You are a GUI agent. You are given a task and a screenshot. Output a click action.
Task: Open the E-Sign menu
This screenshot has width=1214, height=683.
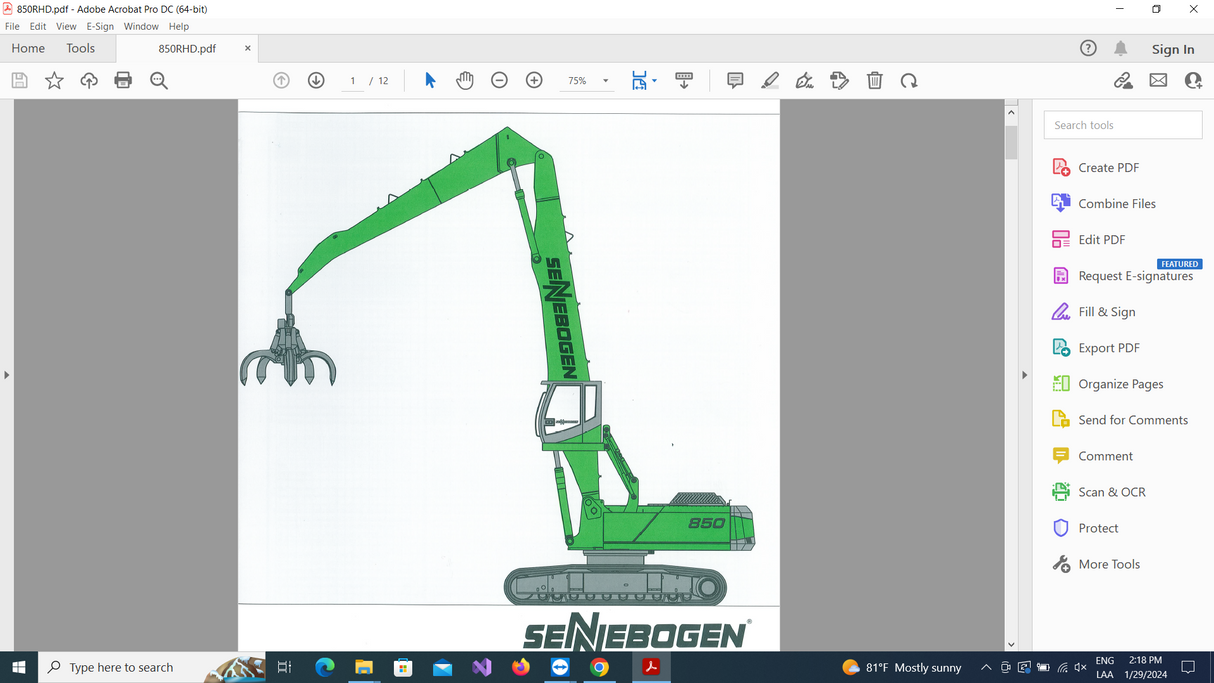click(100, 26)
